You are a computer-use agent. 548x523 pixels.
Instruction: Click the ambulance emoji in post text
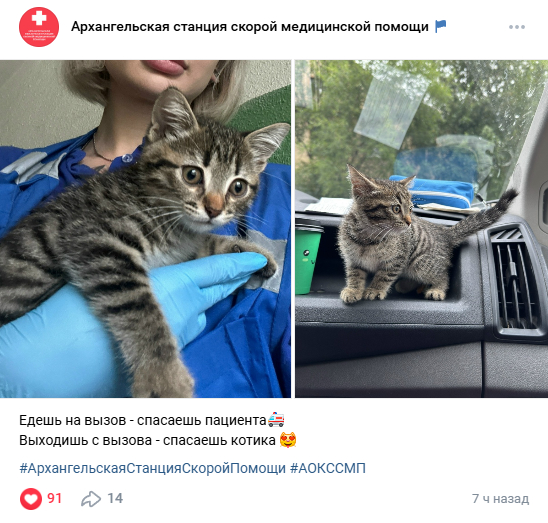[x=276, y=420]
